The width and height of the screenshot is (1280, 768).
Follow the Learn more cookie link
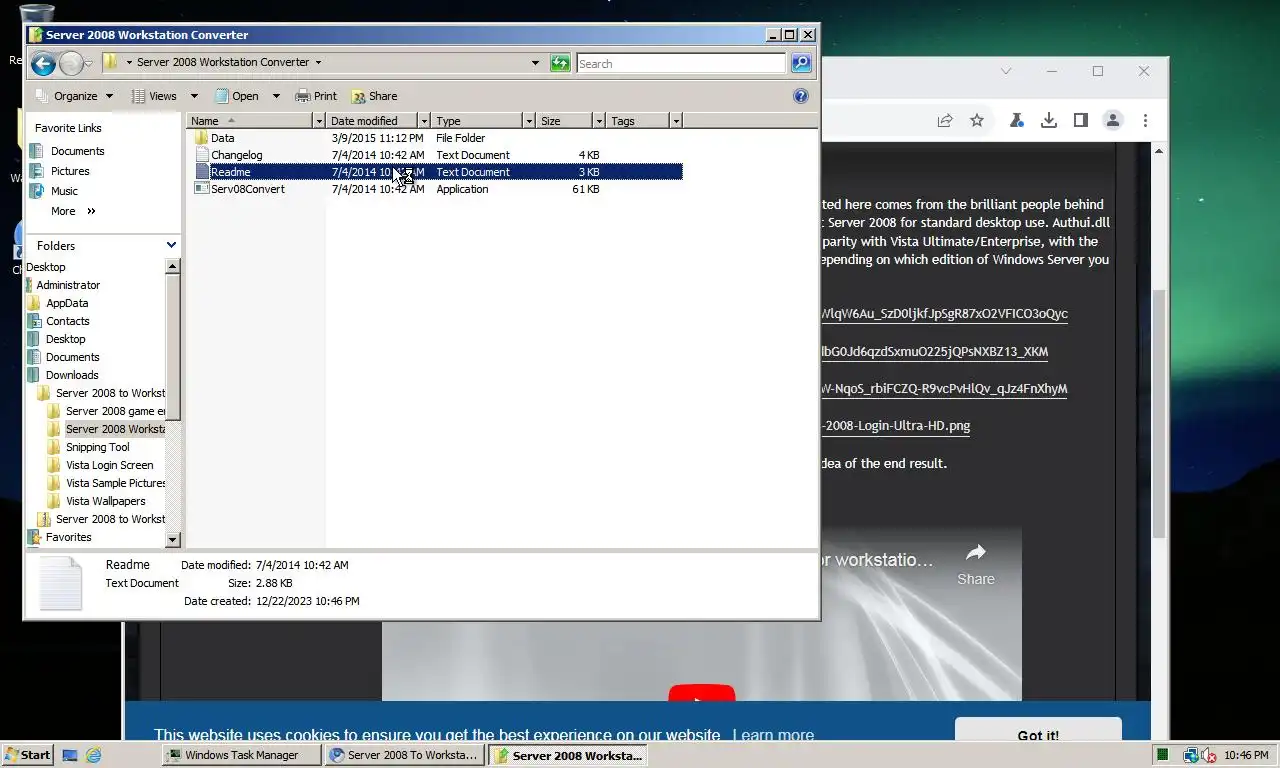pyautogui.click(x=773, y=735)
